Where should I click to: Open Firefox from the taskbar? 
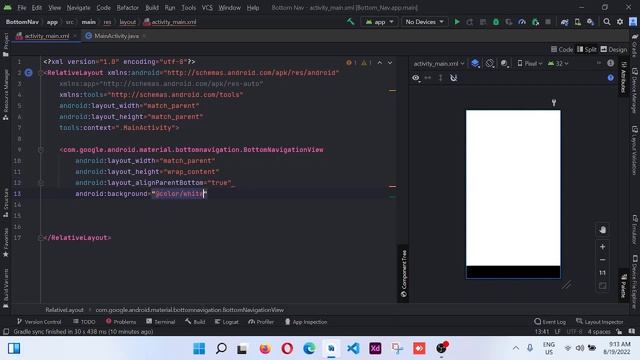(265, 349)
